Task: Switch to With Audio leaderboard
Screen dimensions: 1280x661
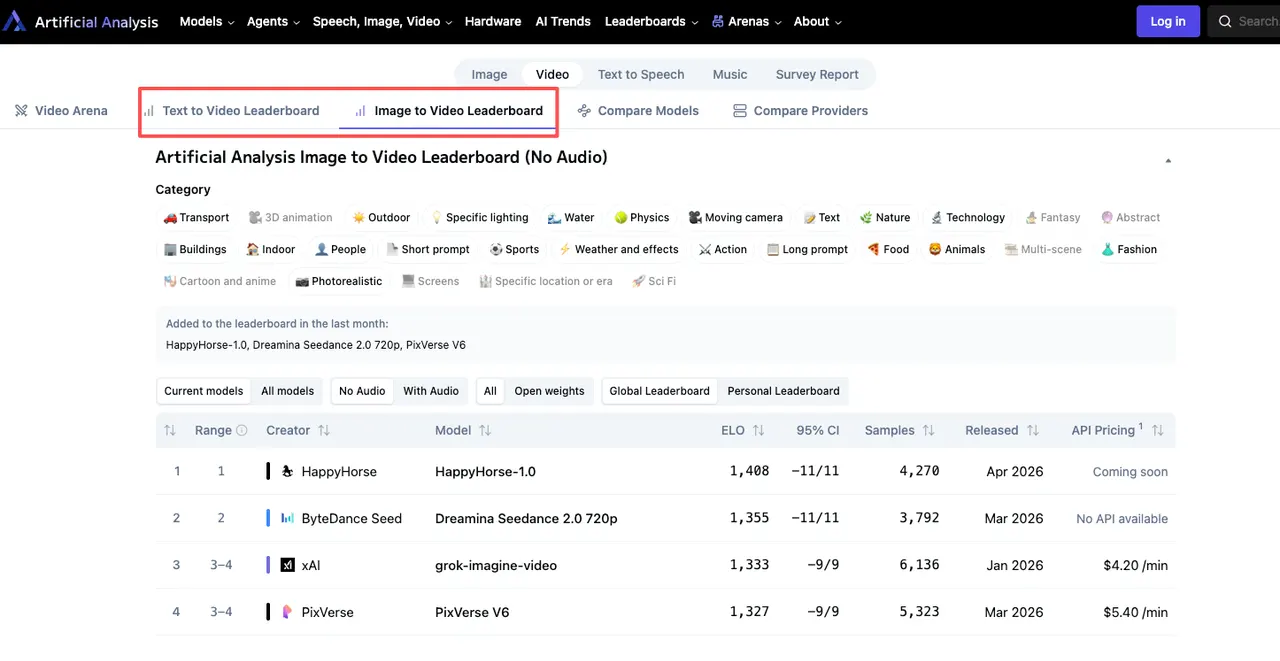Action: point(430,391)
